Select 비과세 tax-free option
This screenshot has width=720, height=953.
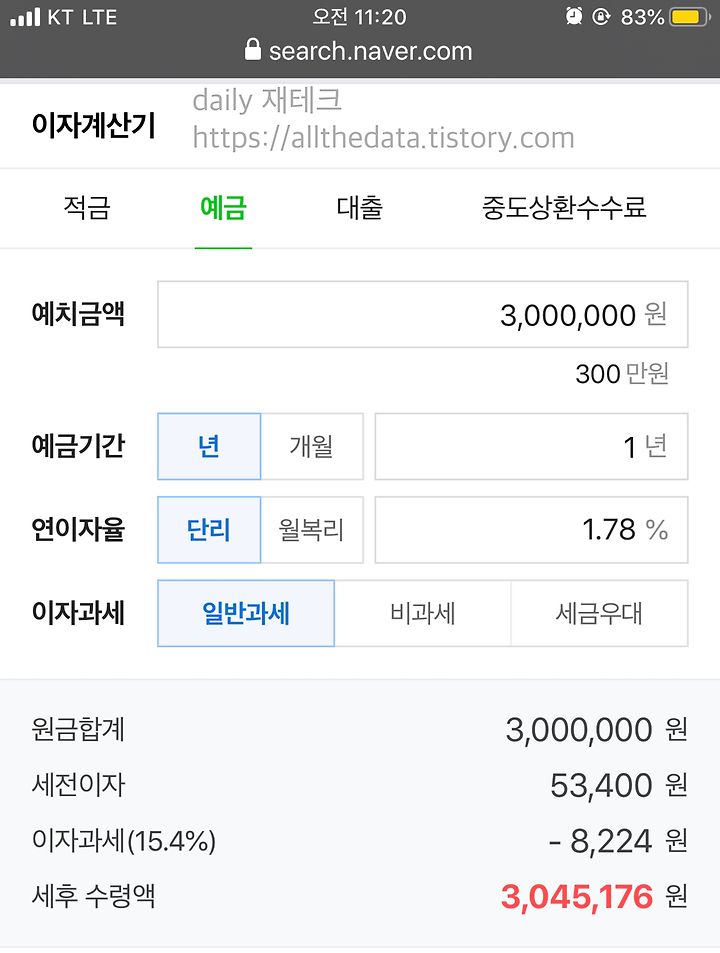(x=423, y=613)
